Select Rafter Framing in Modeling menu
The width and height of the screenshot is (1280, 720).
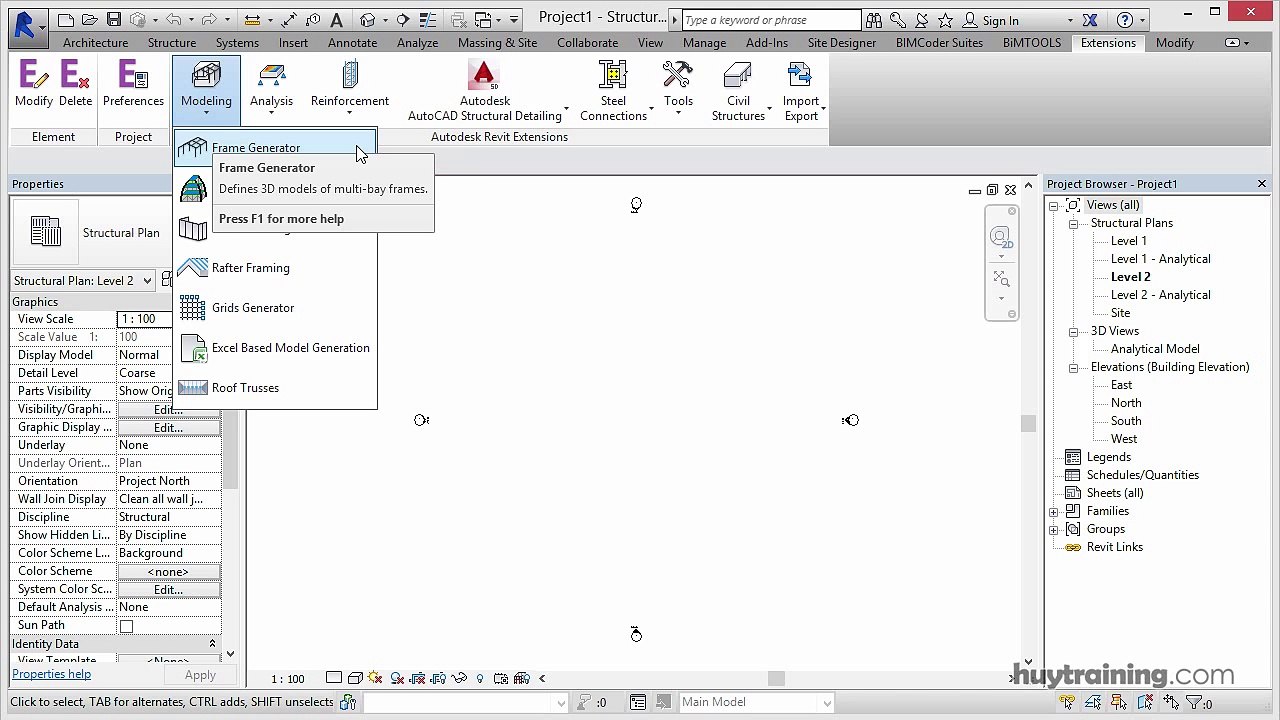[x=275, y=268]
